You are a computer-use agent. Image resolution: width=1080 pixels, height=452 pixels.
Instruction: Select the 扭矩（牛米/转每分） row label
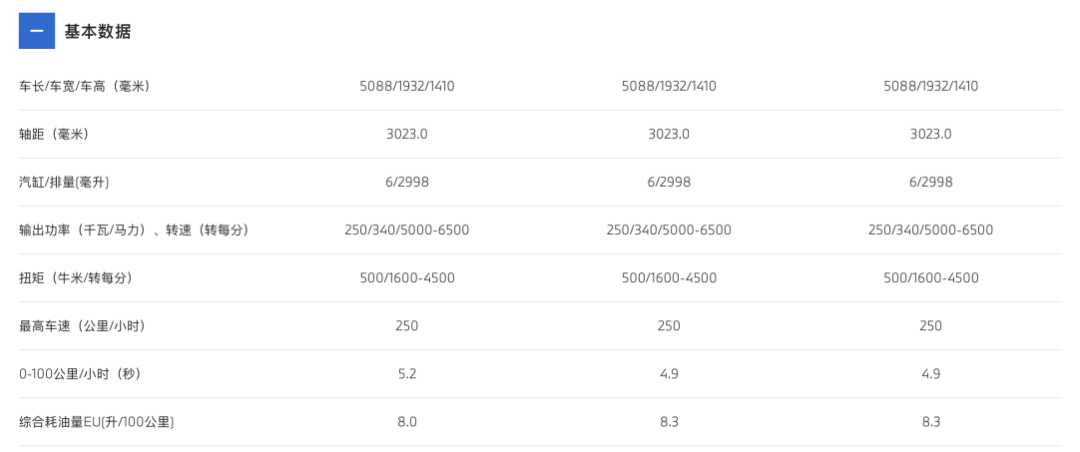pyautogui.click(x=76, y=278)
